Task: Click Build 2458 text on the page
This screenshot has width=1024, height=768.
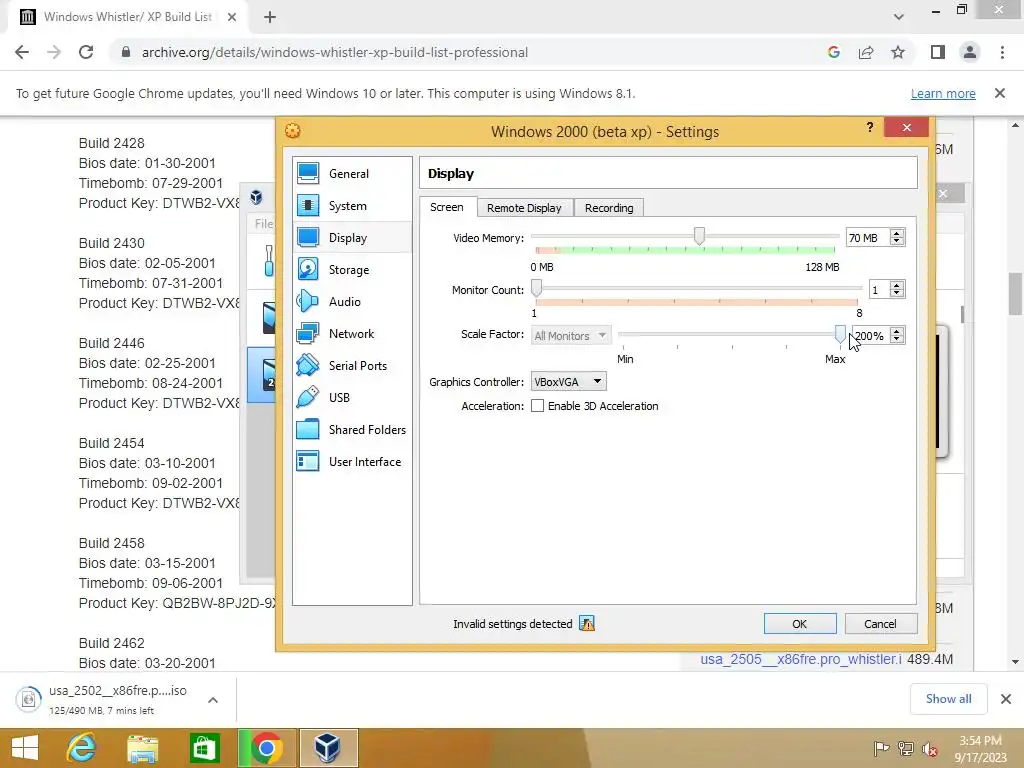Action: [112, 543]
